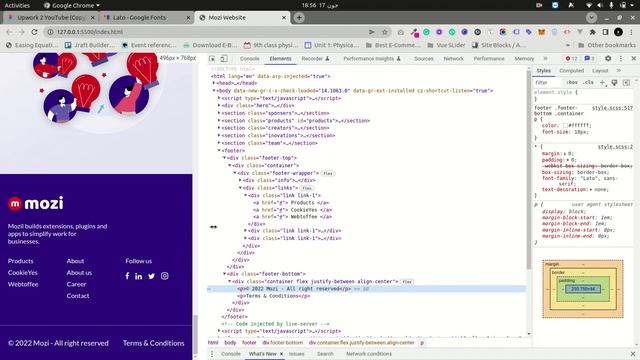Open the Network tab
Image resolution: width=640 pixels, height=360 pixels.
(x=453, y=59)
